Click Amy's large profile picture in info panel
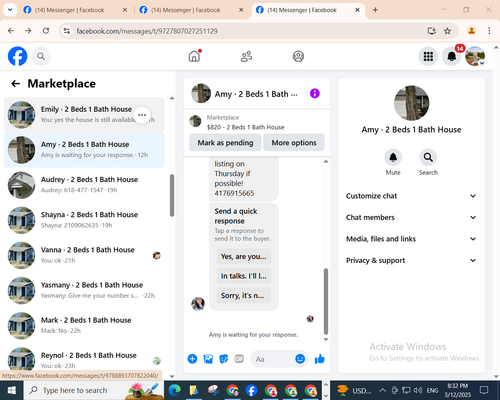Viewport: 500px width, 400px height. (411, 103)
